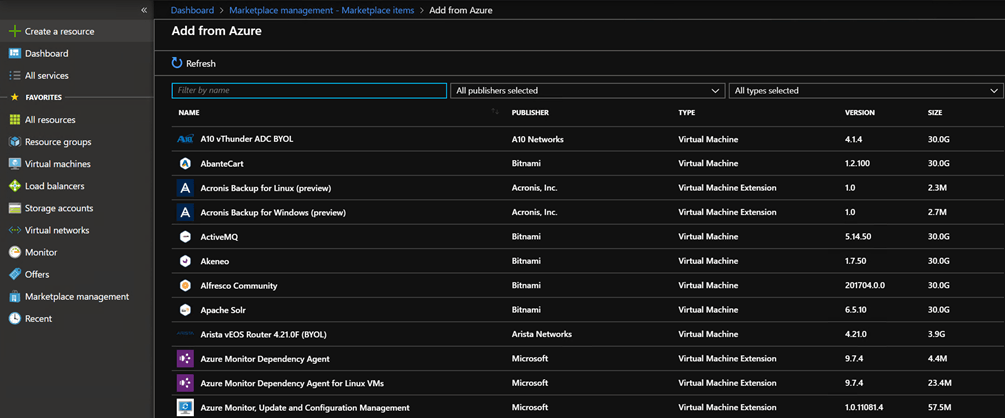Open Marketplace management menu item
1005x418 pixels.
(77, 297)
